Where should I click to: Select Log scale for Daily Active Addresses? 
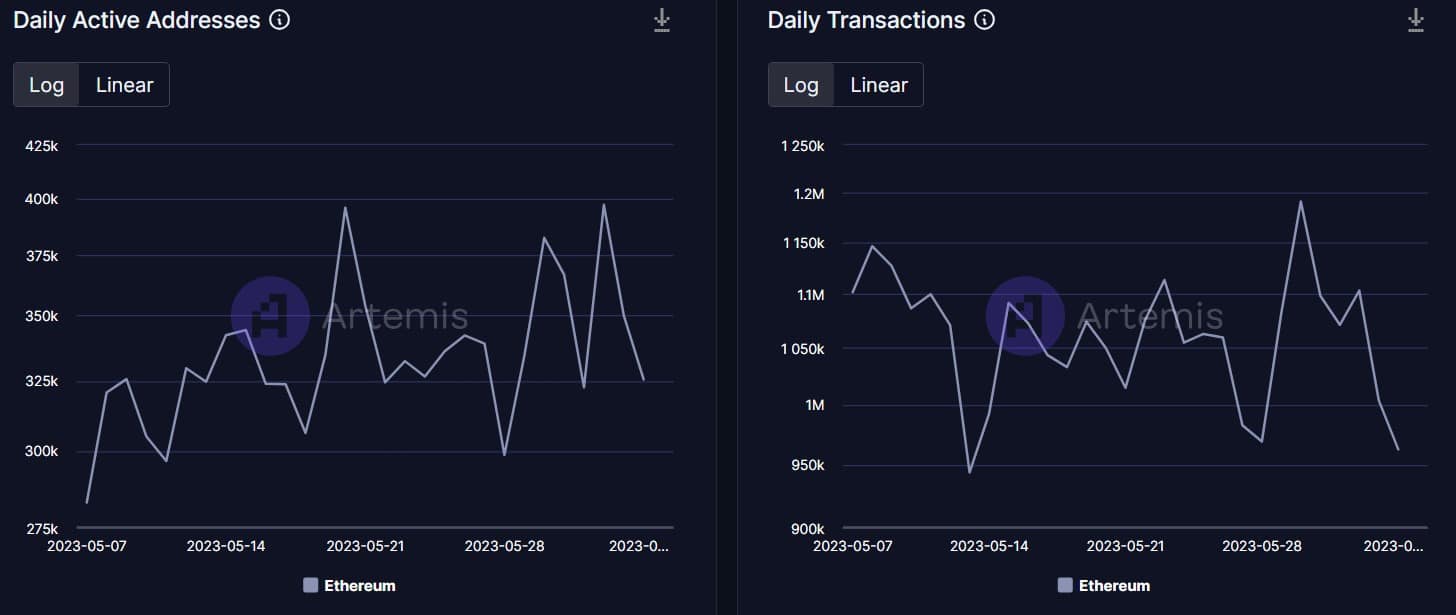[x=46, y=85]
